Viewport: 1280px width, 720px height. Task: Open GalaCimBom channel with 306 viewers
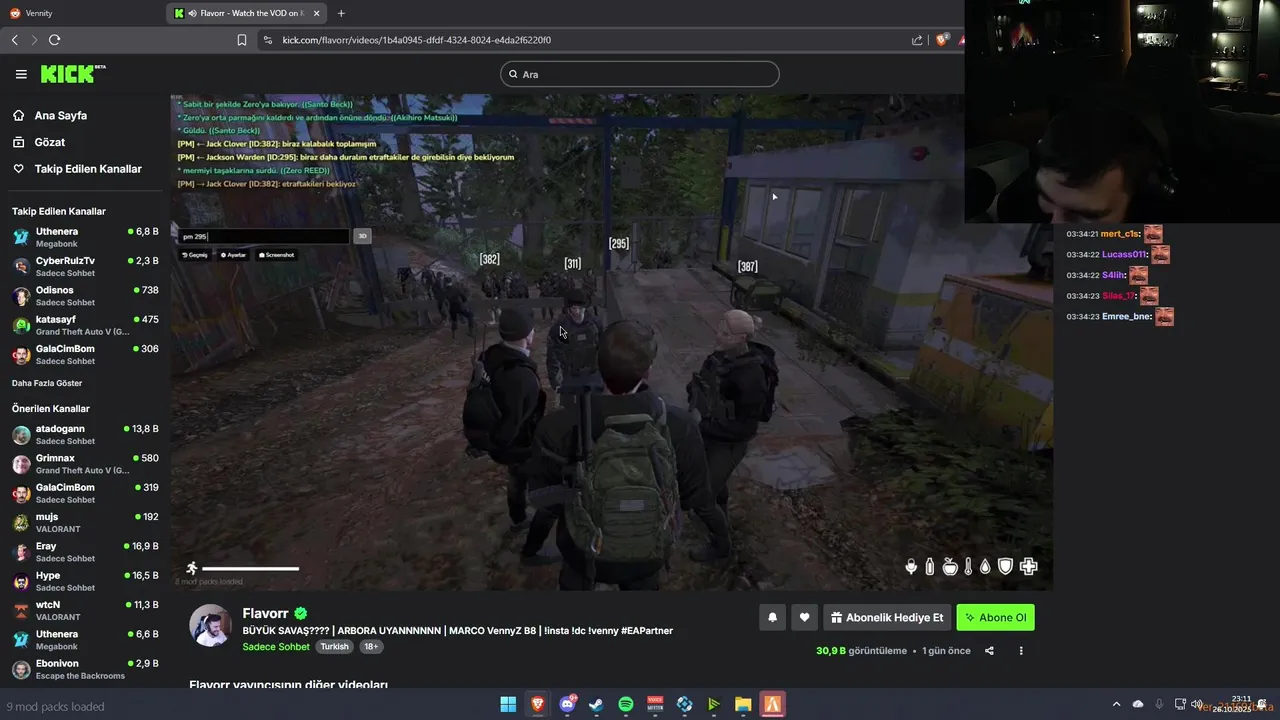tap(84, 354)
